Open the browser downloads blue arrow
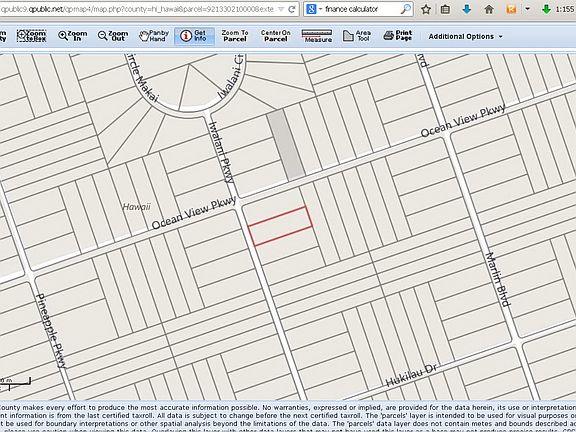This screenshot has width=576, height=432. click(467, 9)
